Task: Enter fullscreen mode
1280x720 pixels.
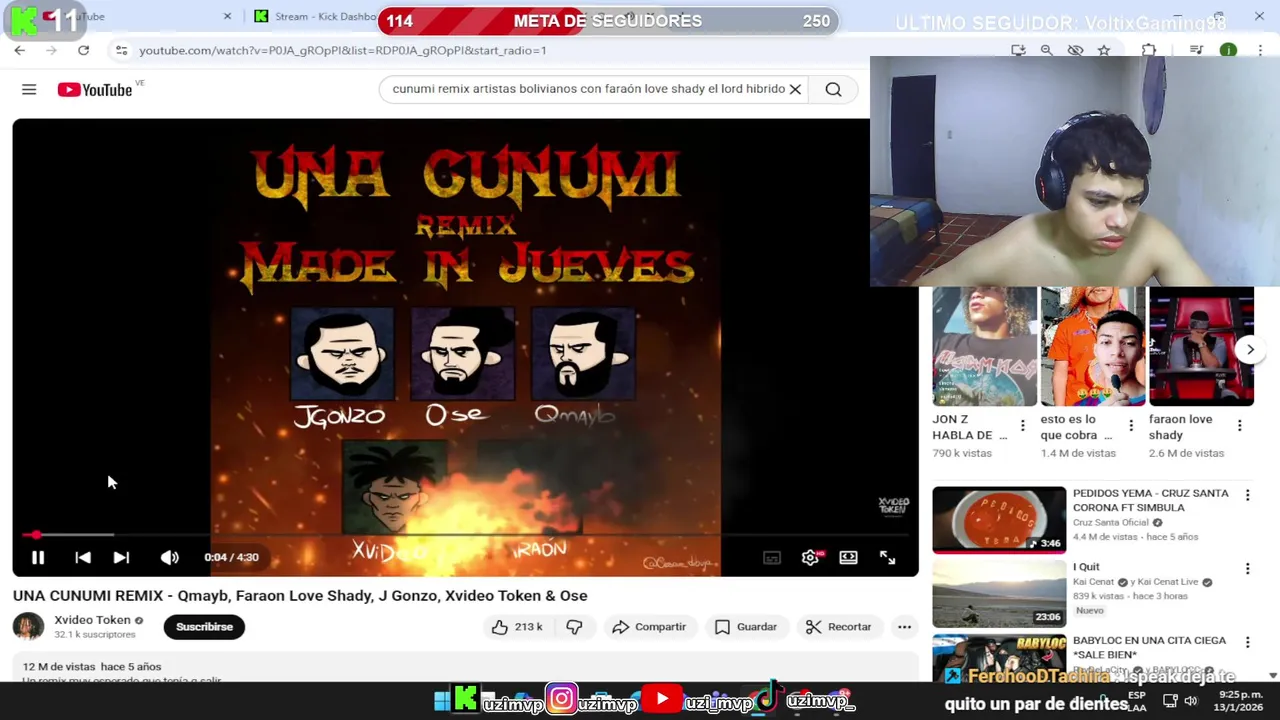Action: point(887,558)
